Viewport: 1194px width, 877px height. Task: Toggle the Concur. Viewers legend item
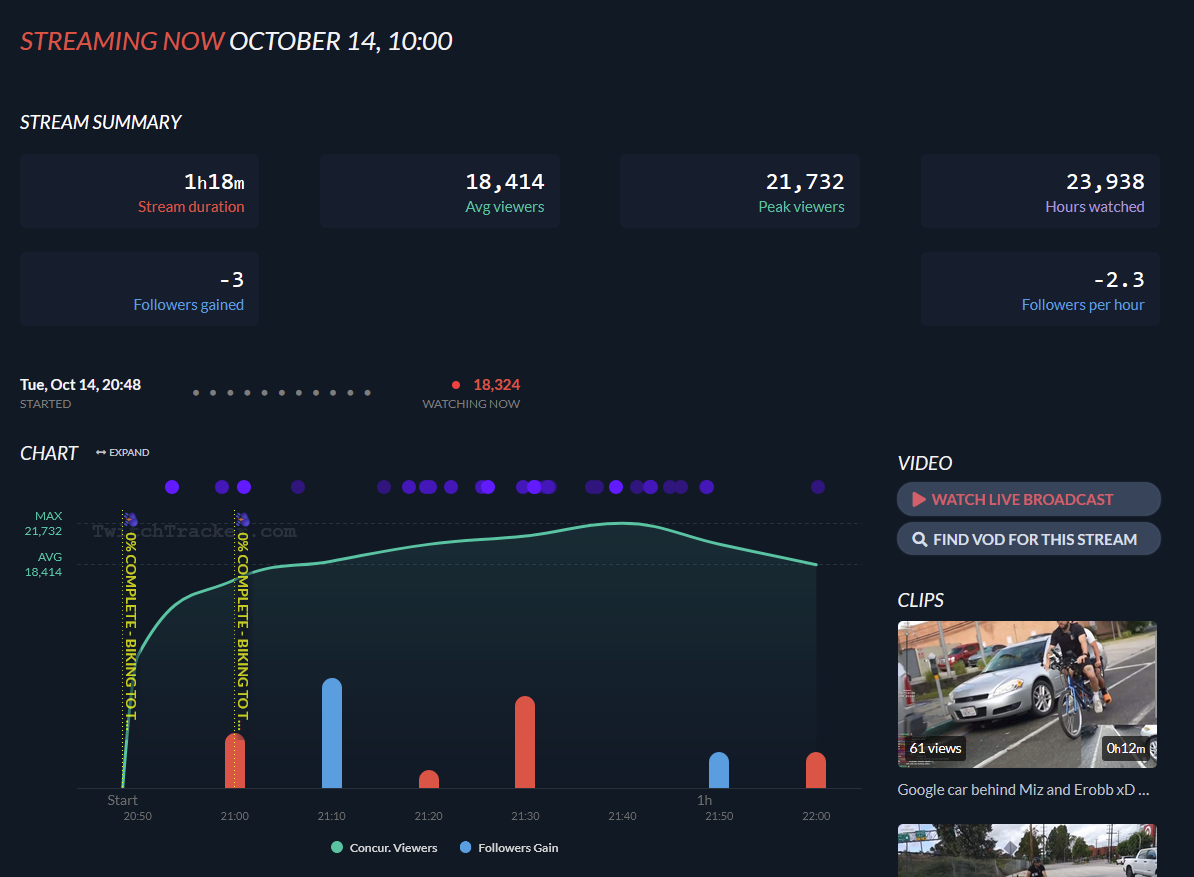pyautogui.click(x=385, y=847)
